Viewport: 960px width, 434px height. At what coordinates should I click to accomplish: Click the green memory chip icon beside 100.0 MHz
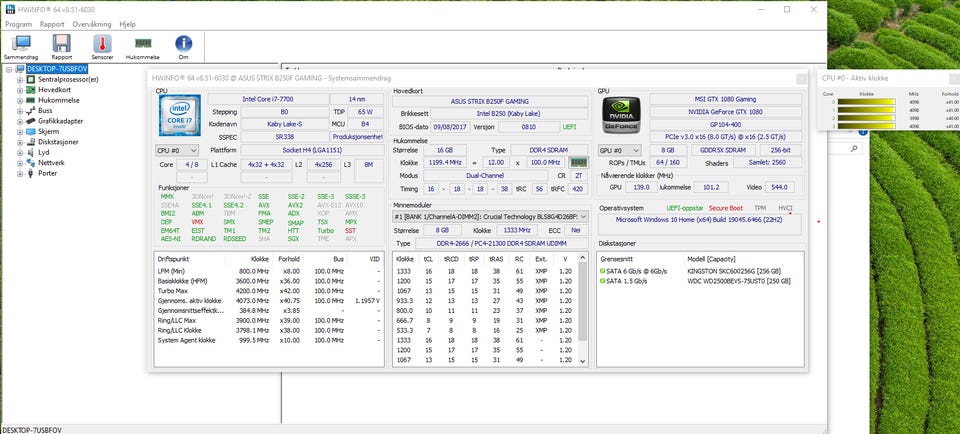[577, 162]
